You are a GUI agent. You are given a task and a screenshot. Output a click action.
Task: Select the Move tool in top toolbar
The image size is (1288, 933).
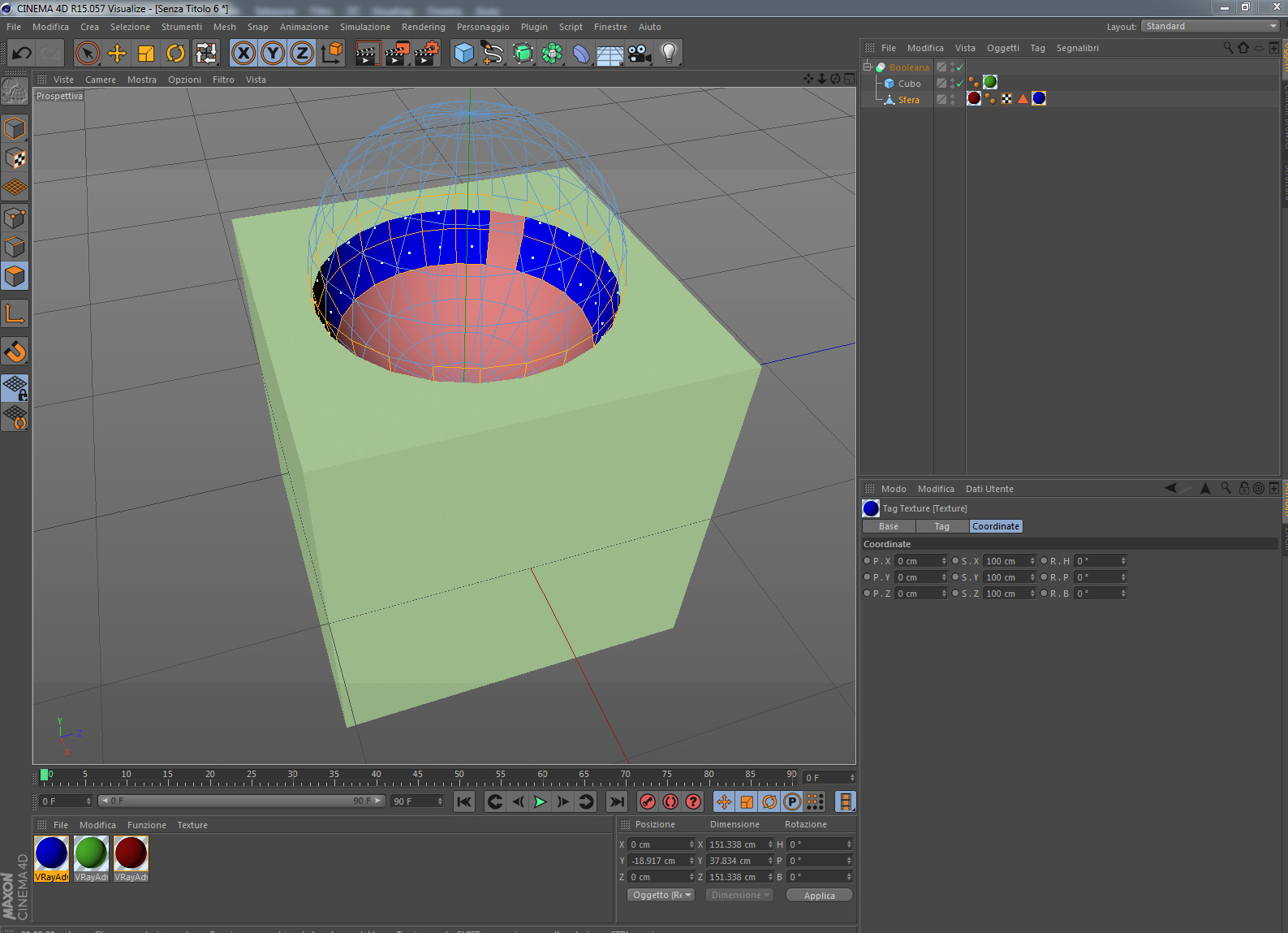(117, 54)
